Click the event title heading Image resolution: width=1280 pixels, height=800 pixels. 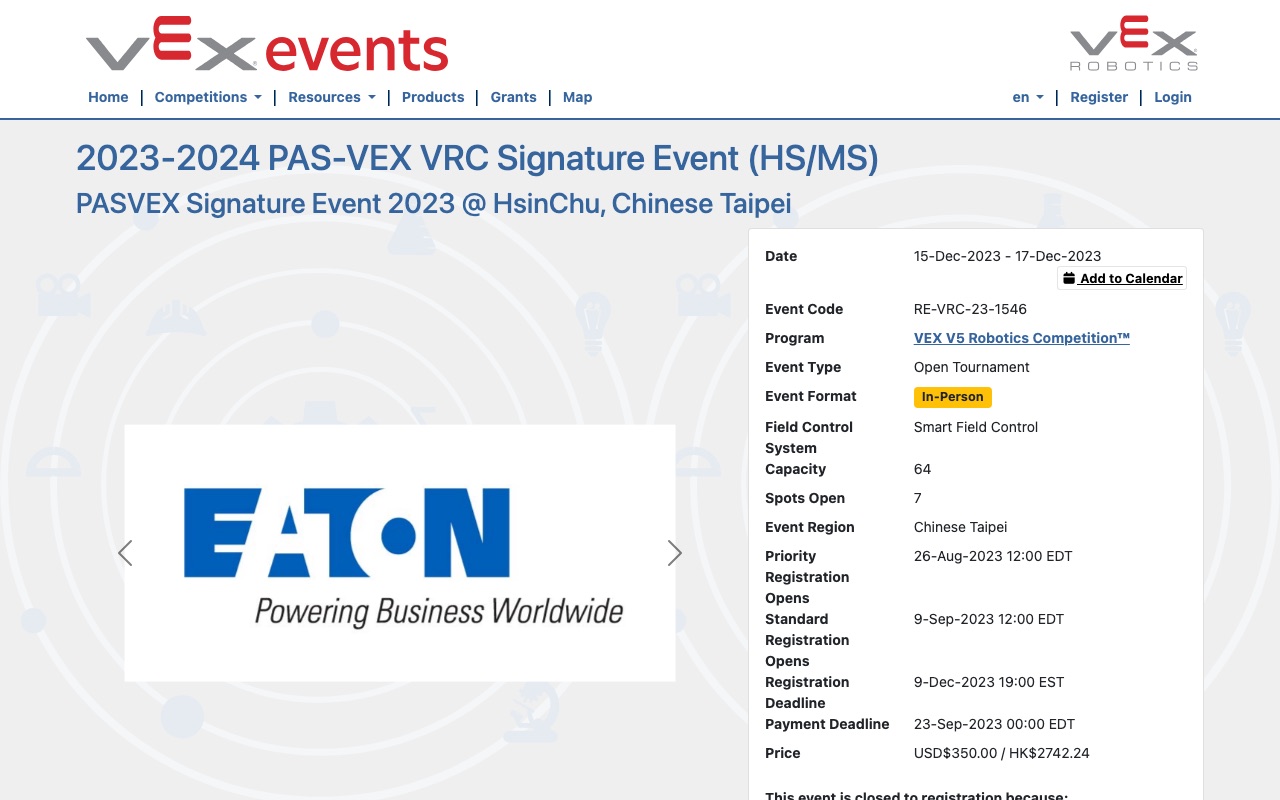click(x=477, y=158)
